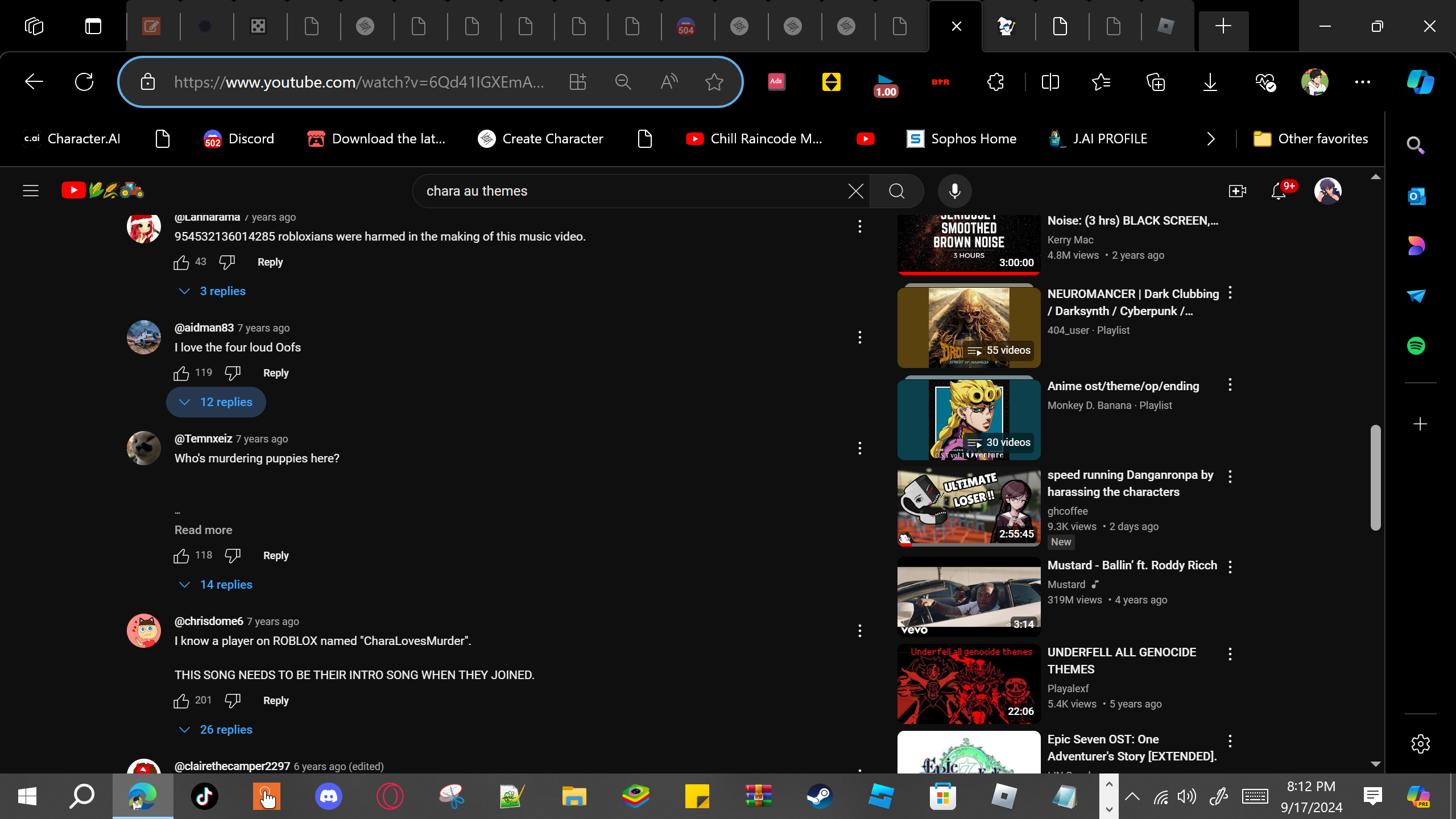Click the YouTube voice search microphone
The image size is (1456, 819).
click(x=954, y=191)
